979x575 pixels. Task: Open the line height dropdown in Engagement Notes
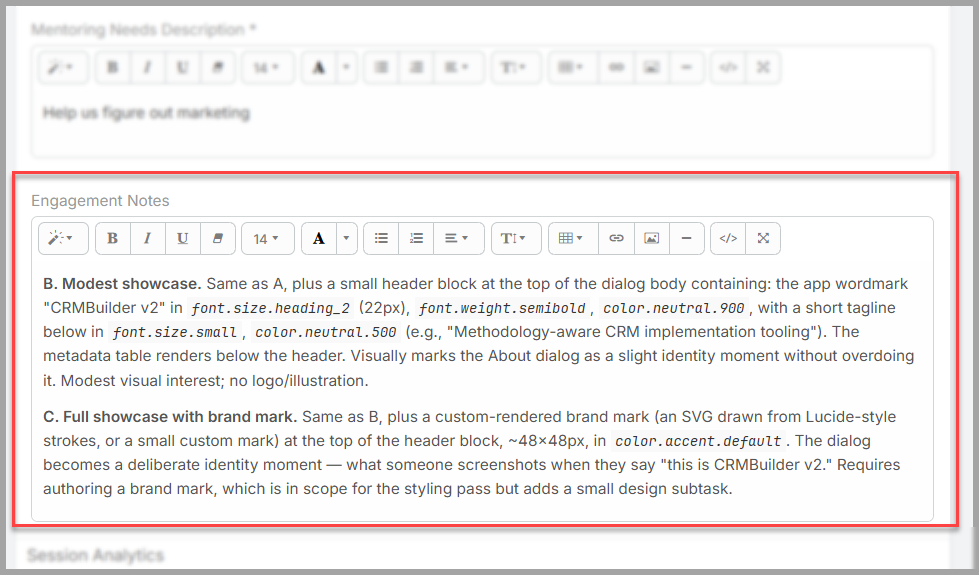pos(516,238)
